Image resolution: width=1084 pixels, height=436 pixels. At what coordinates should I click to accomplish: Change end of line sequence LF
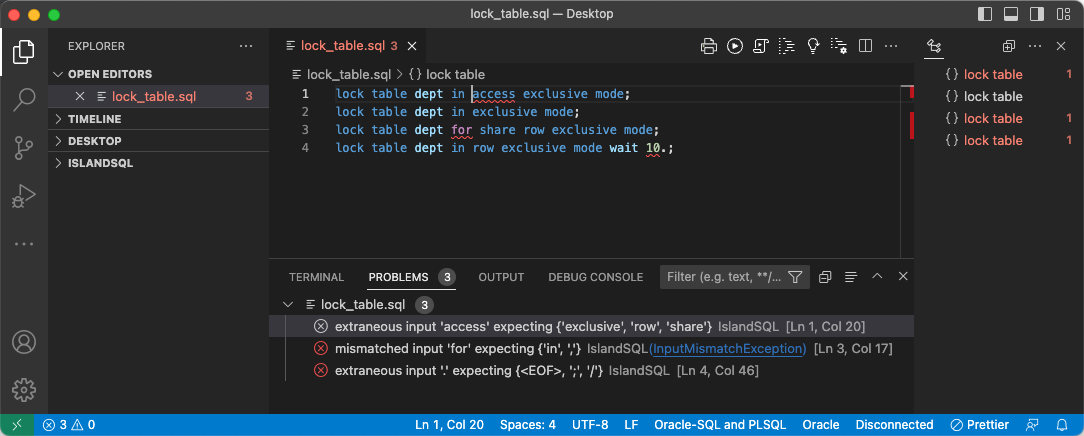tap(631, 425)
